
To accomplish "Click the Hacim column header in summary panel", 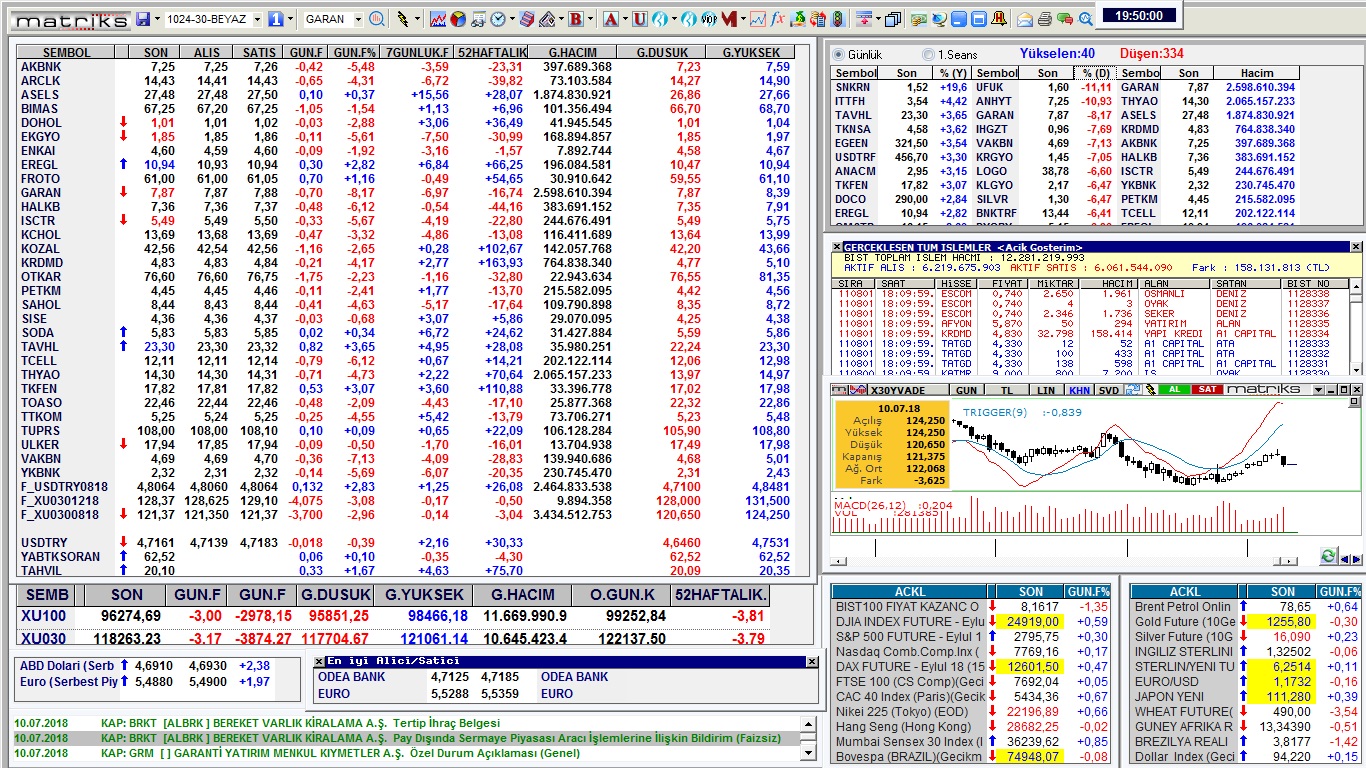I will pos(1257,73).
